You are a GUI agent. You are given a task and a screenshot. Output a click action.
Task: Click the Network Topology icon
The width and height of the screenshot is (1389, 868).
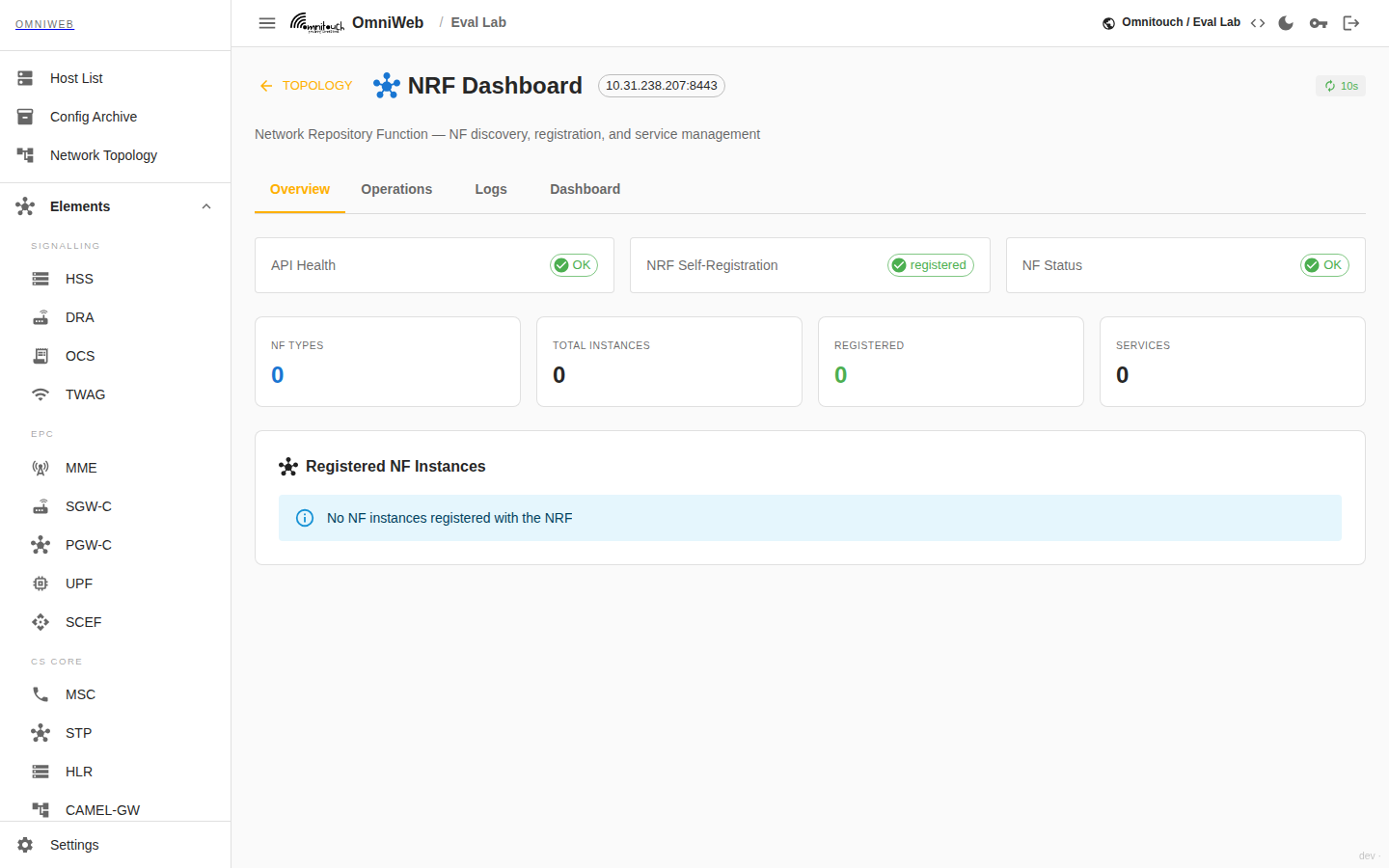(x=25, y=155)
